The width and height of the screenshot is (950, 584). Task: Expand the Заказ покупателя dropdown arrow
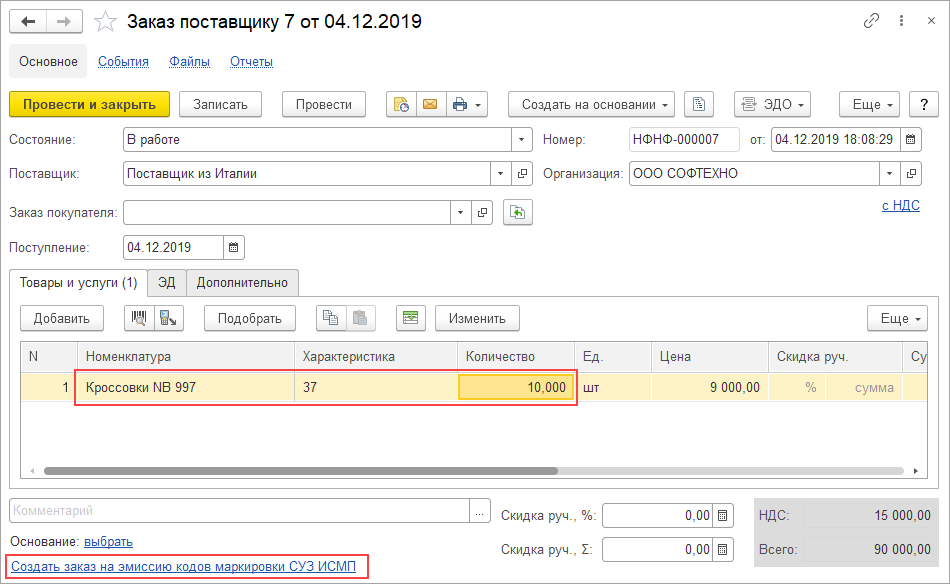pyautogui.click(x=460, y=213)
